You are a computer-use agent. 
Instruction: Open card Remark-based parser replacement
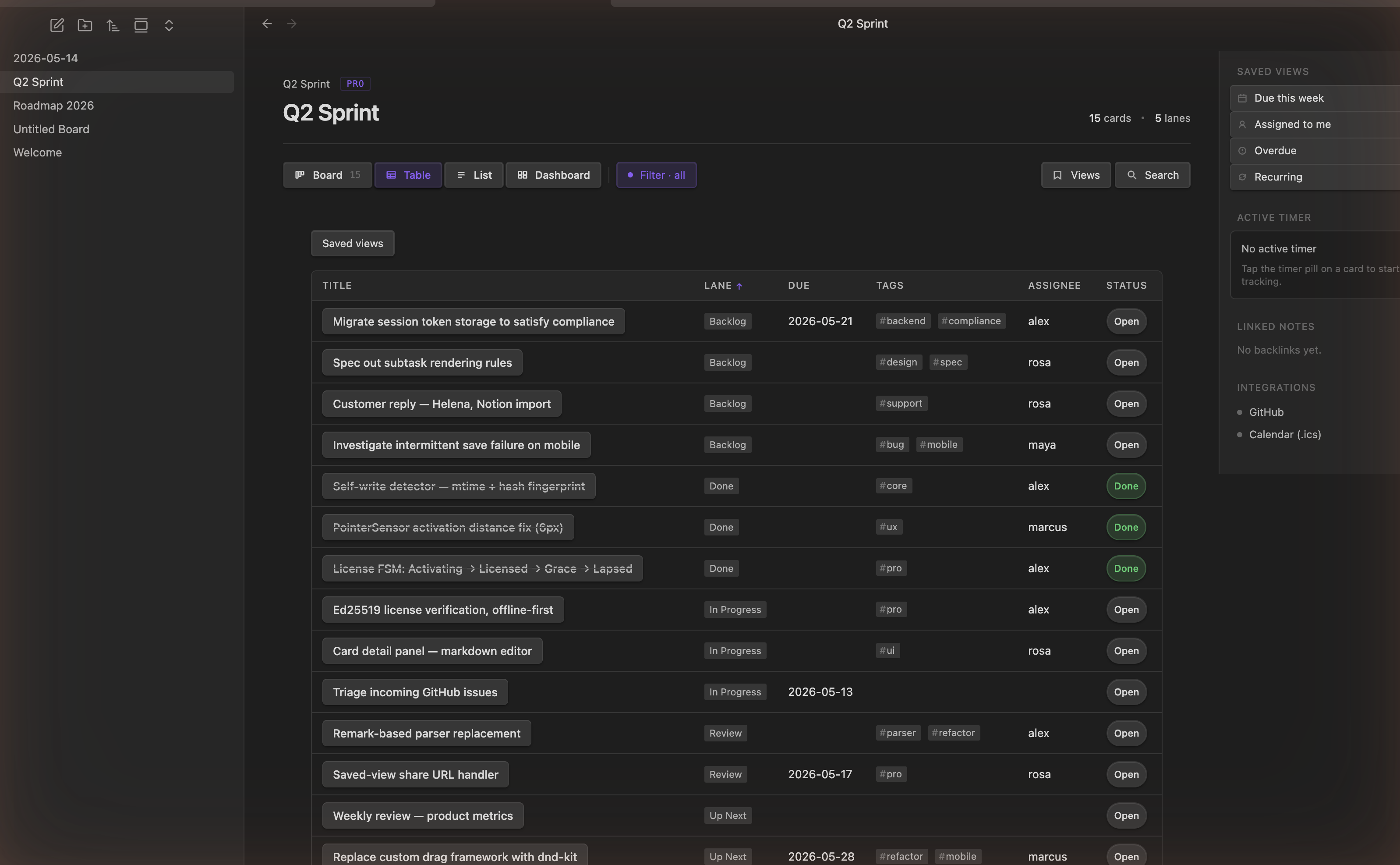point(427,734)
